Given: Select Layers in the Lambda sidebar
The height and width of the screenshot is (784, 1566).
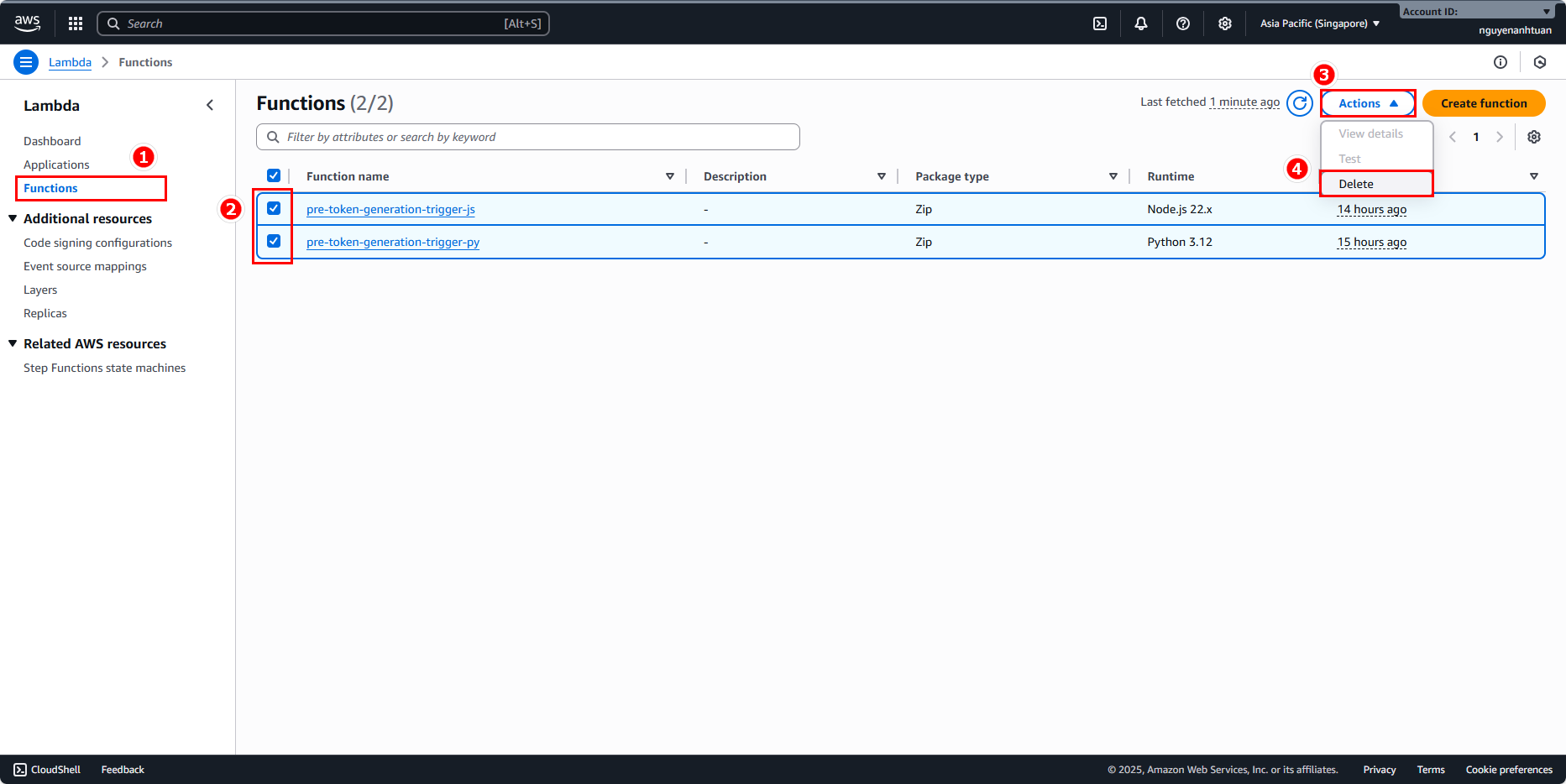Looking at the screenshot, I should point(40,290).
